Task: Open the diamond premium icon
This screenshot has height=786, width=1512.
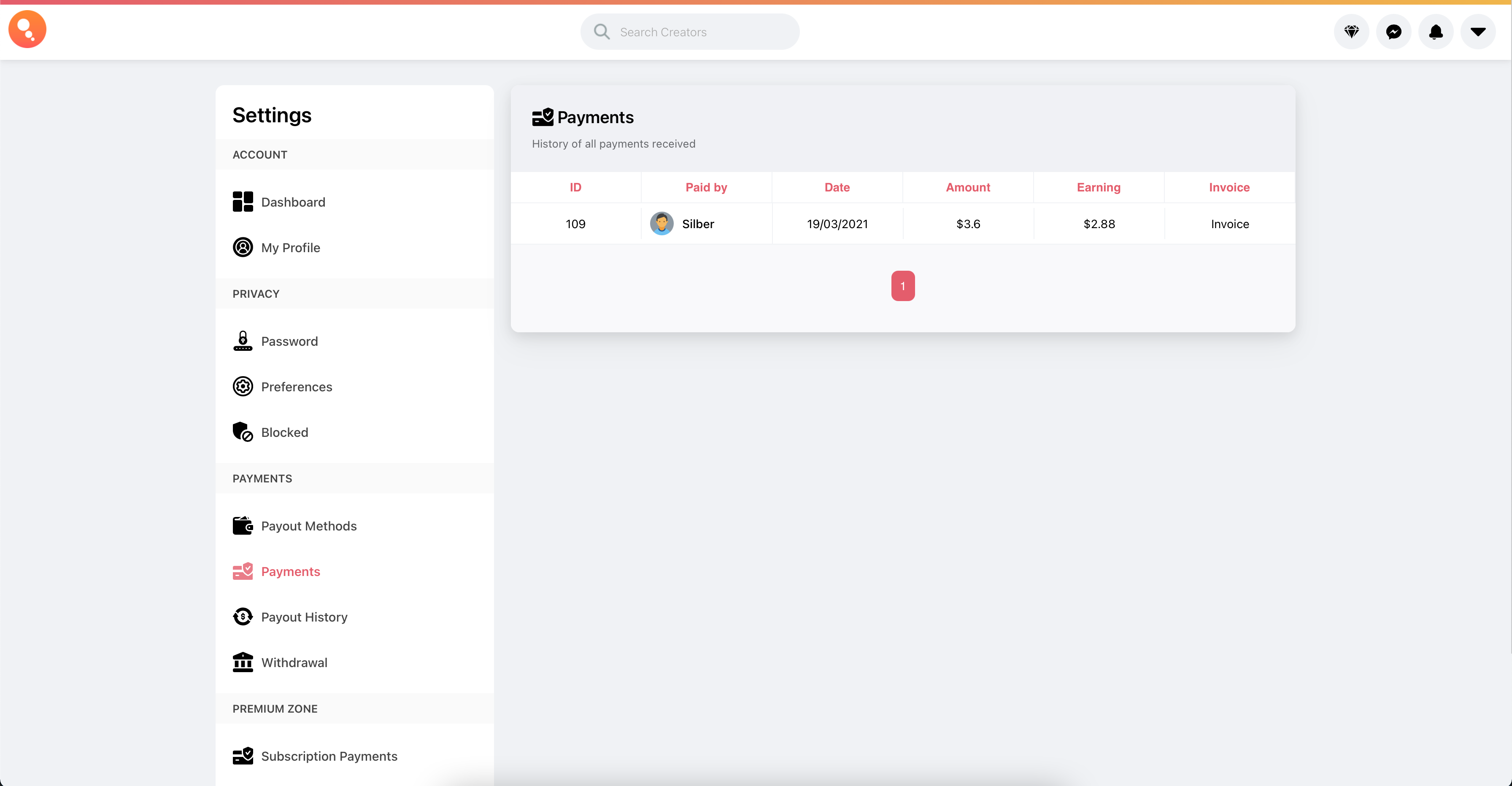Action: [x=1351, y=32]
